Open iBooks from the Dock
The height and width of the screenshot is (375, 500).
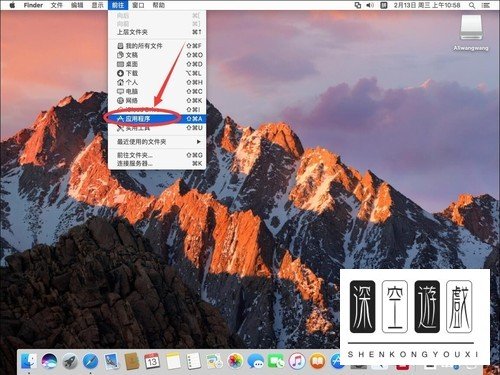coord(318,362)
